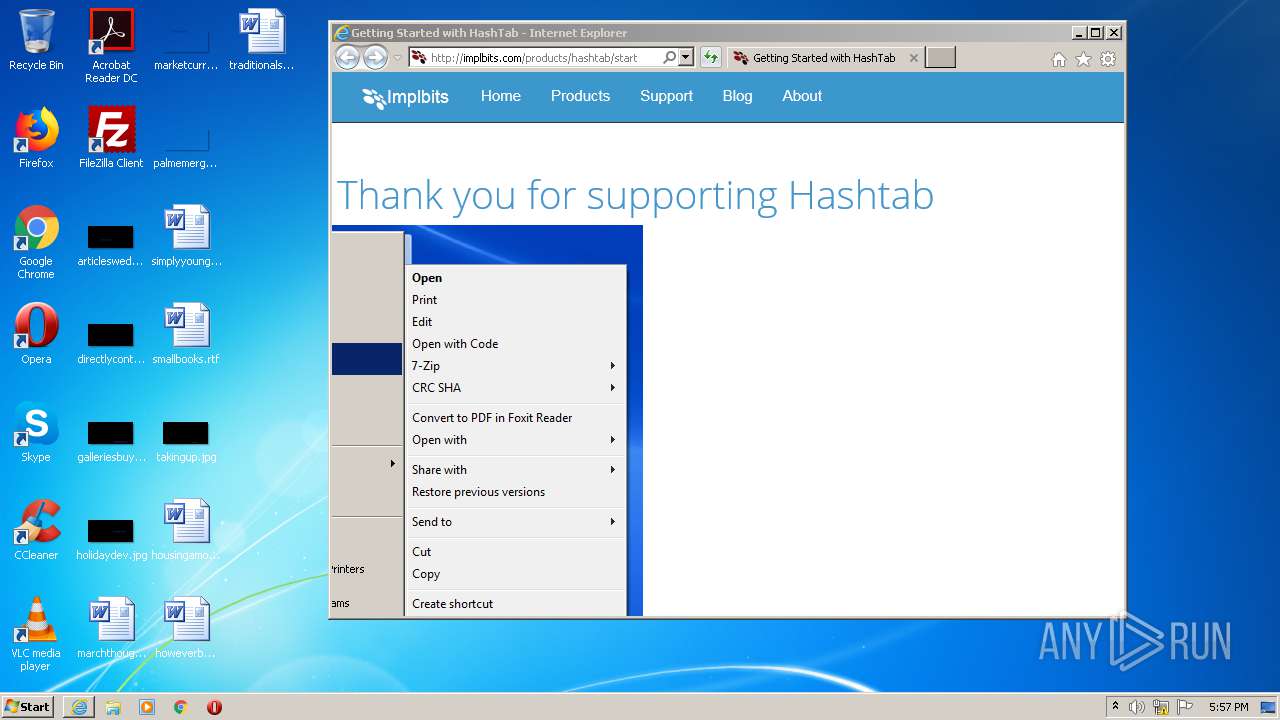Click the clock showing 5:57 PM
The image size is (1280, 720).
[1228, 707]
